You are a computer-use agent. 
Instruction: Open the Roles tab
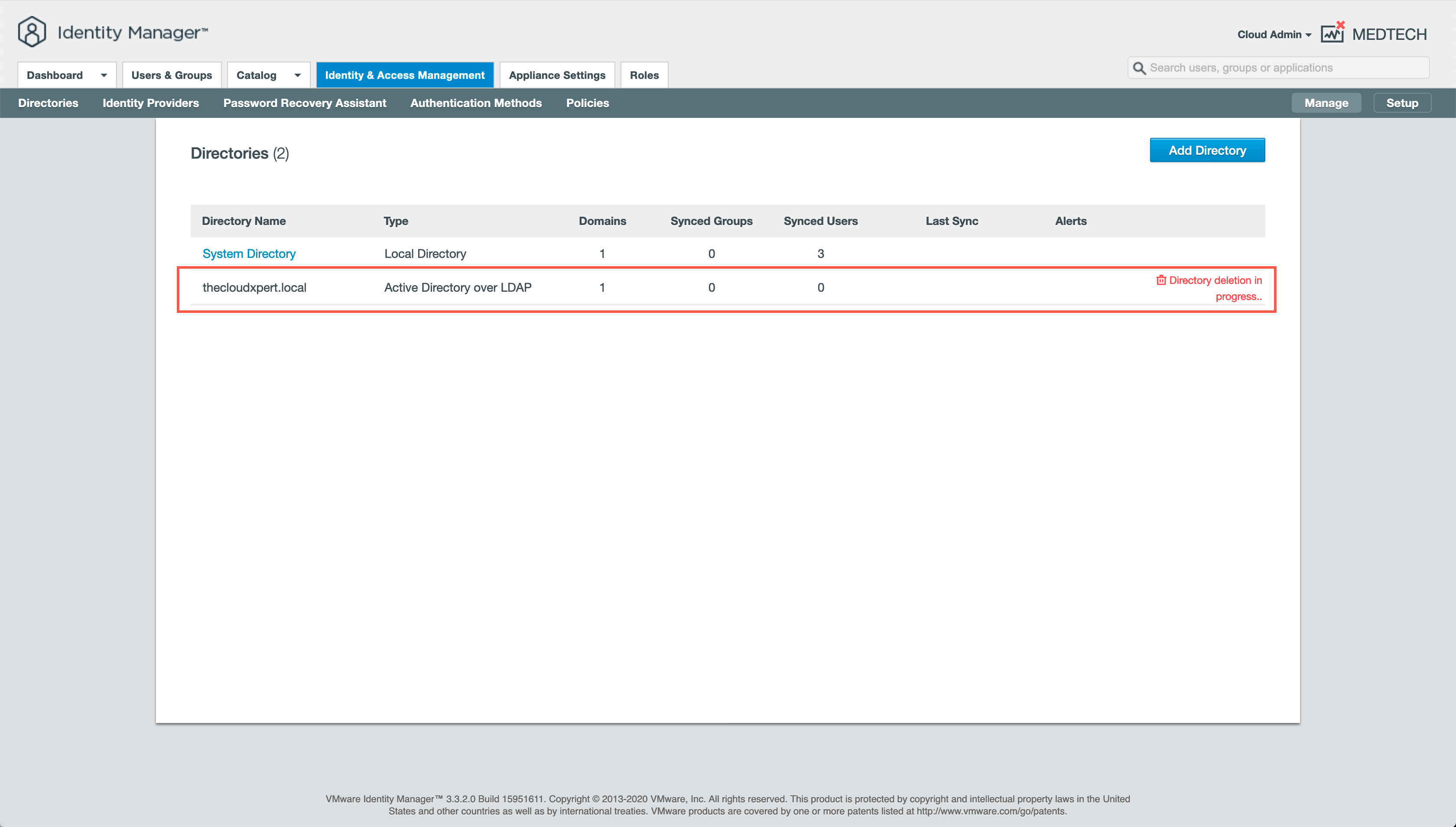pos(644,75)
